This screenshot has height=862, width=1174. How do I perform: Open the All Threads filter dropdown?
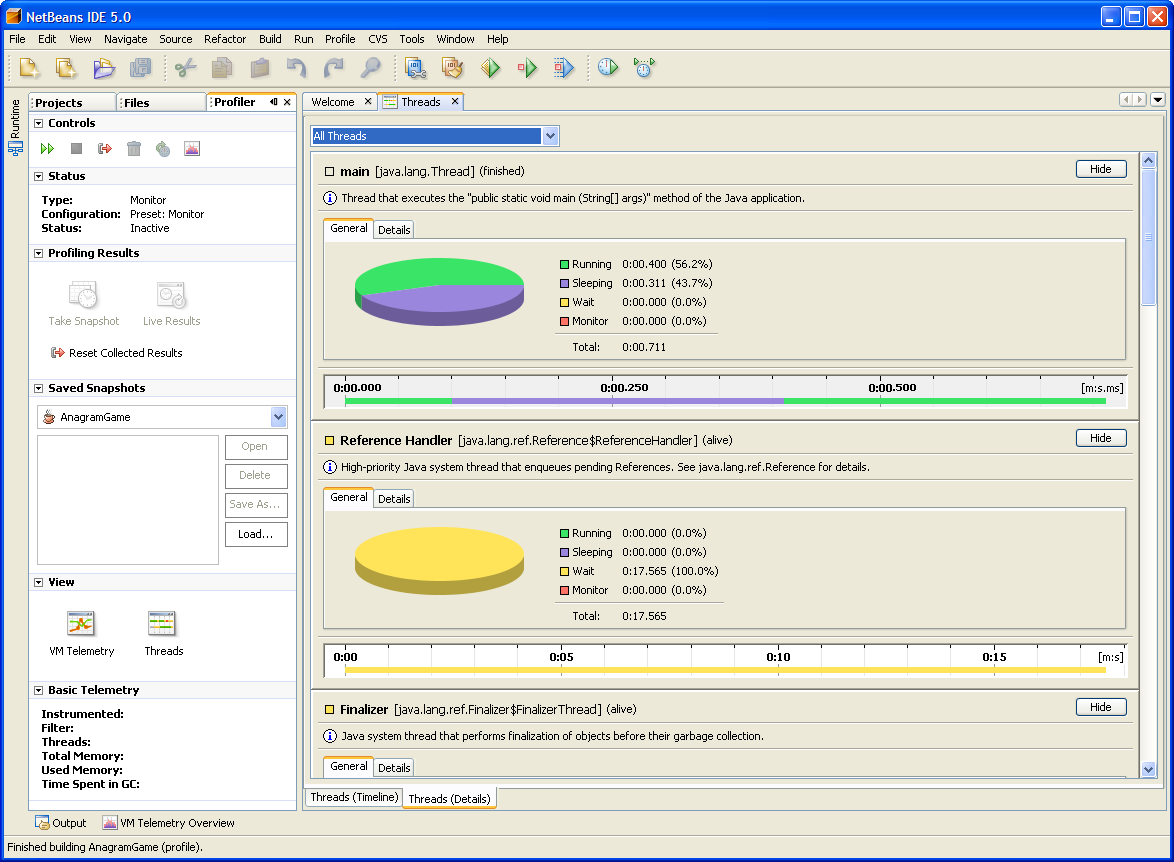point(550,136)
